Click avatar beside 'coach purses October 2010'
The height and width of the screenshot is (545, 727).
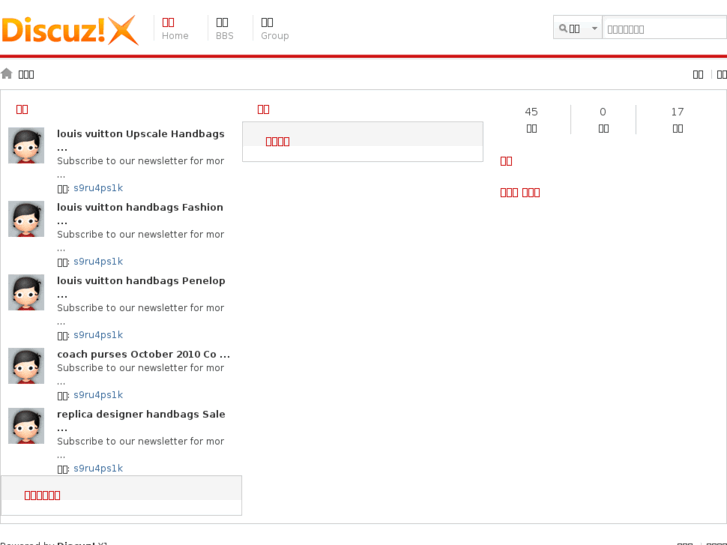click(26, 366)
